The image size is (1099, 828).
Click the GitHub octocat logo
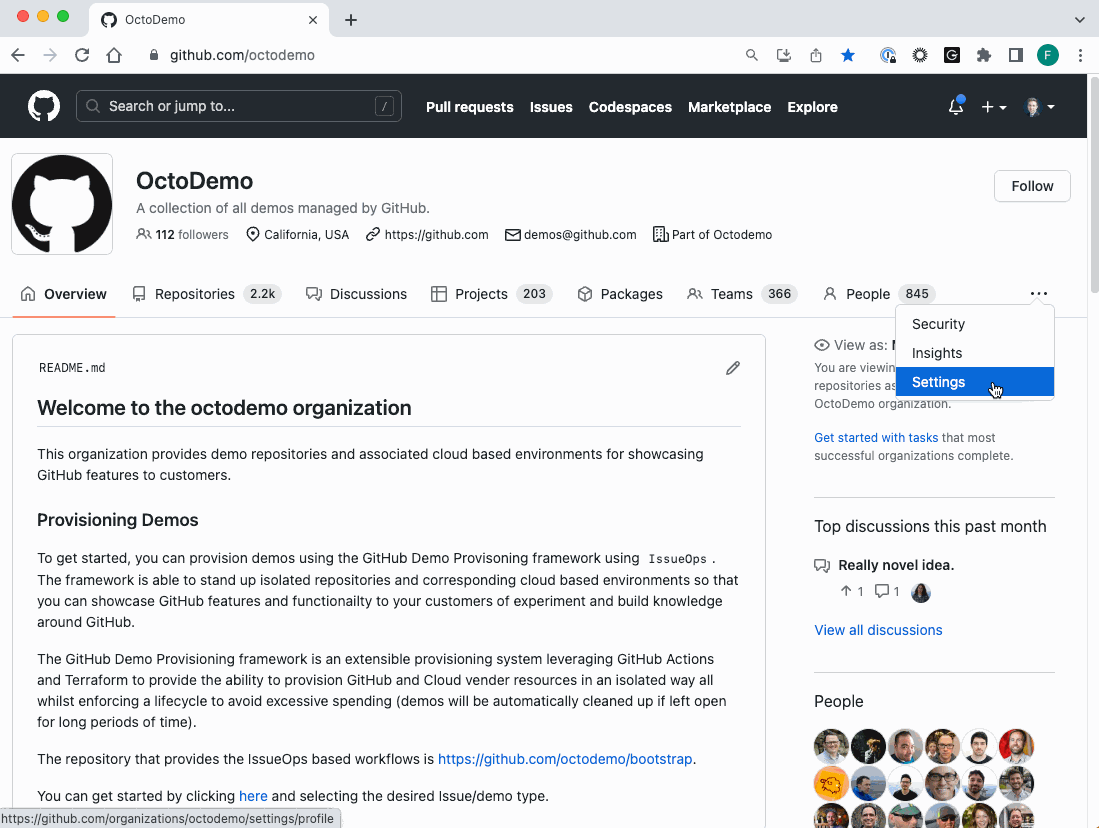43,106
